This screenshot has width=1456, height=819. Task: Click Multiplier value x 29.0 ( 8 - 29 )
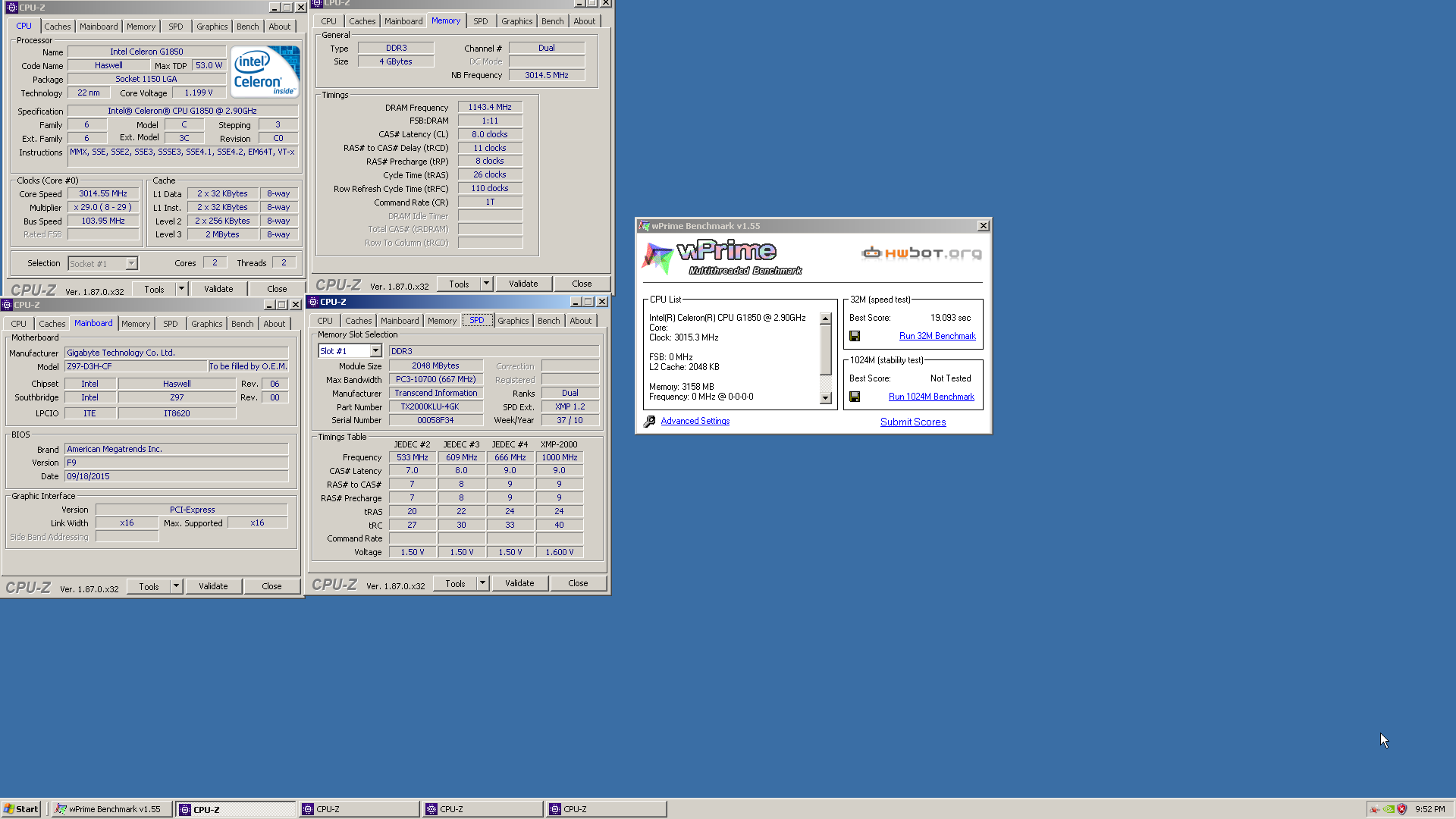pos(103,207)
